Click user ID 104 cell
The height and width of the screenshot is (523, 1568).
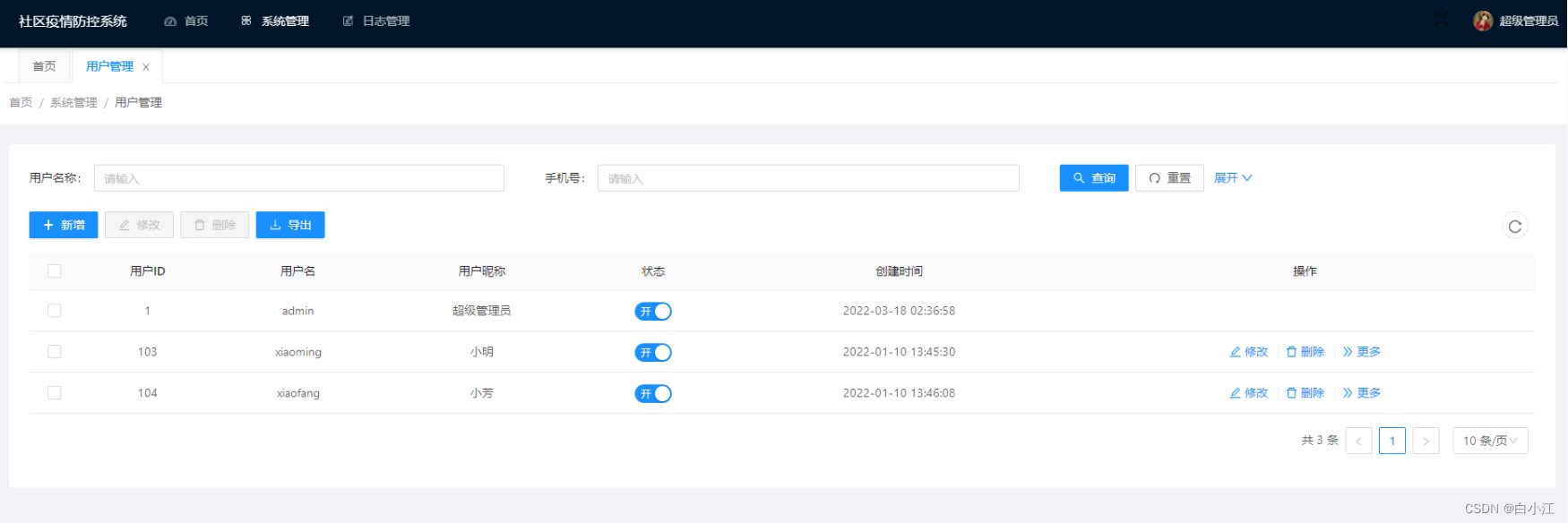148,393
